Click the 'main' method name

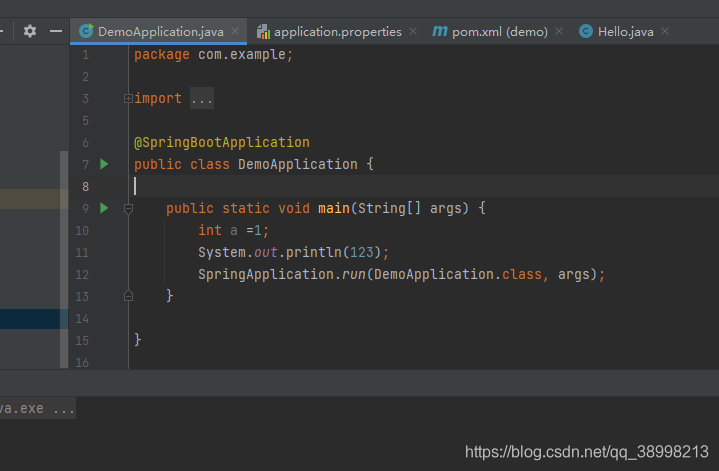[x=334, y=209]
